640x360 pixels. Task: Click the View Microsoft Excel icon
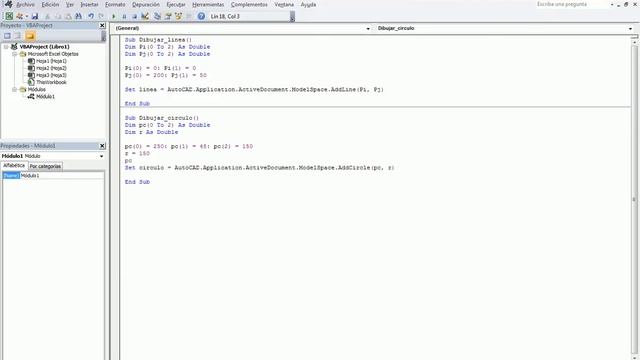(9, 16)
